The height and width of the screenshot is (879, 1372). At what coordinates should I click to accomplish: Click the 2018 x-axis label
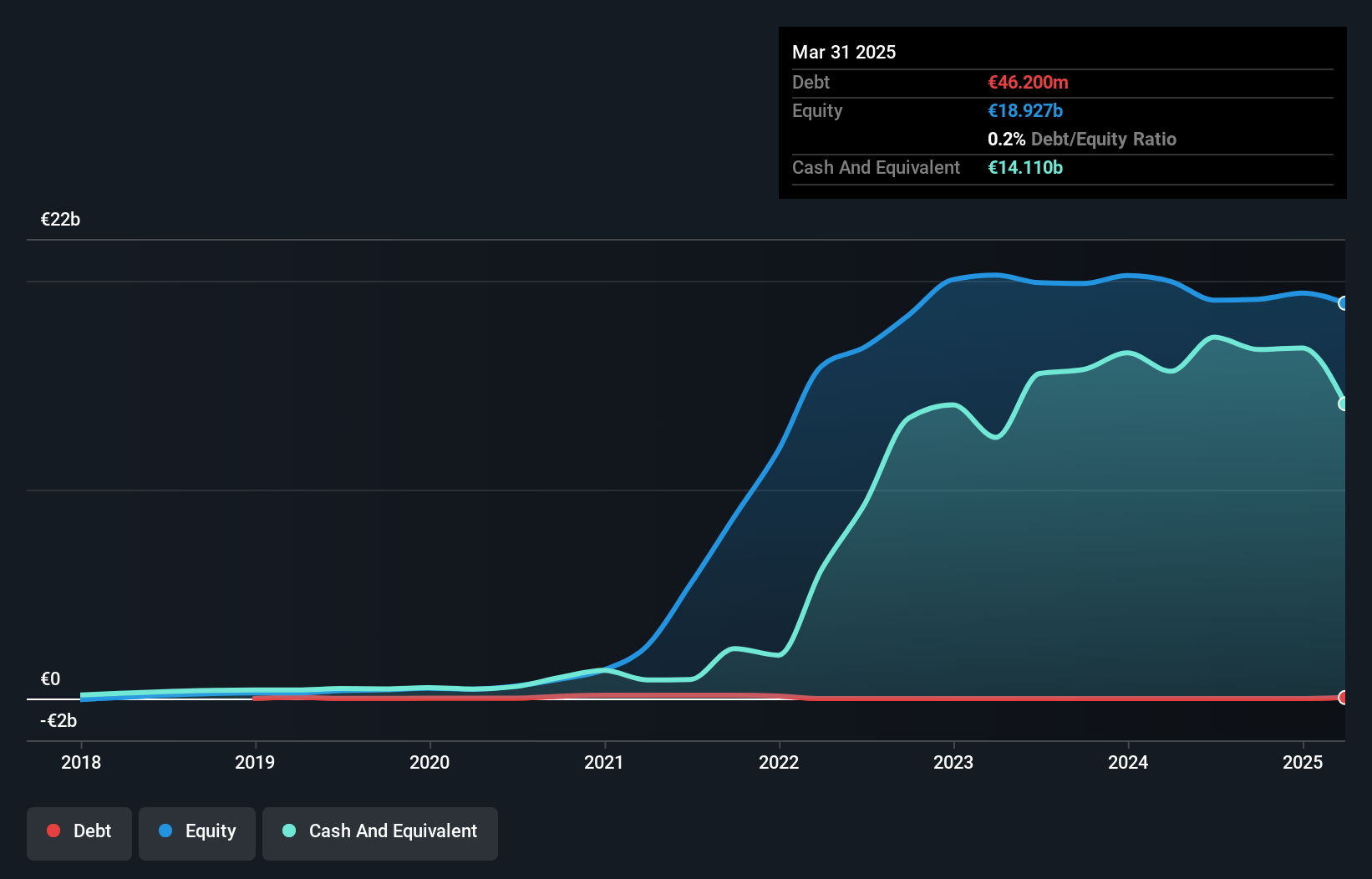(81, 762)
